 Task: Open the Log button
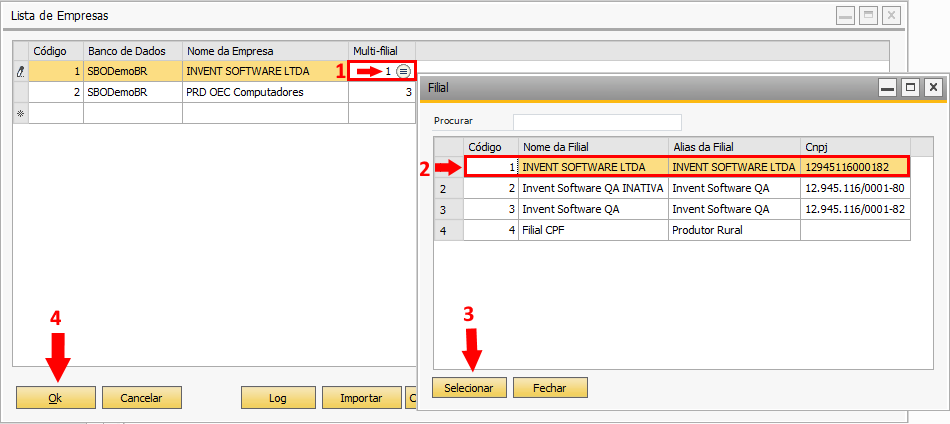pos(277,398)
